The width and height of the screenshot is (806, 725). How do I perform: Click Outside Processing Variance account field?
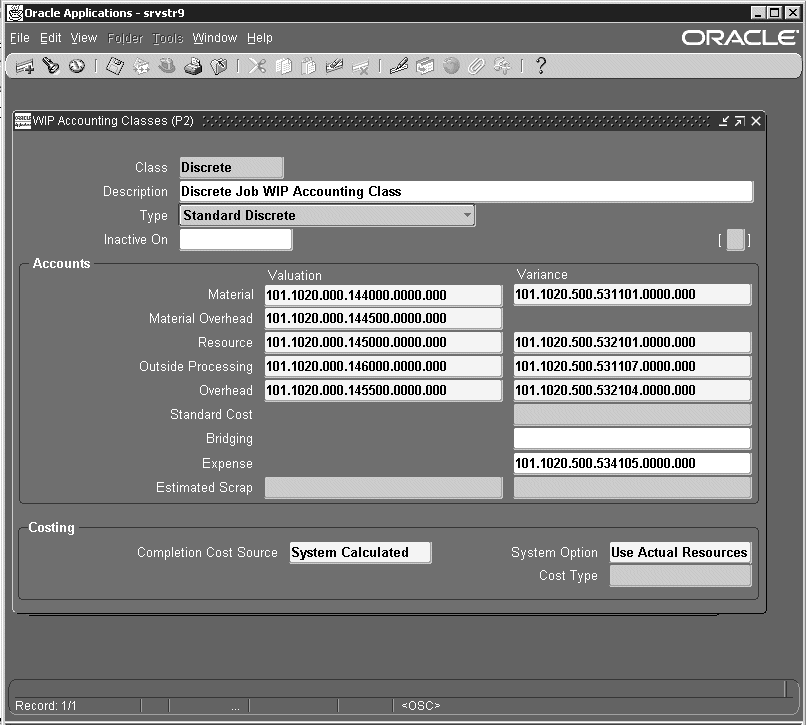click(632, 367)
